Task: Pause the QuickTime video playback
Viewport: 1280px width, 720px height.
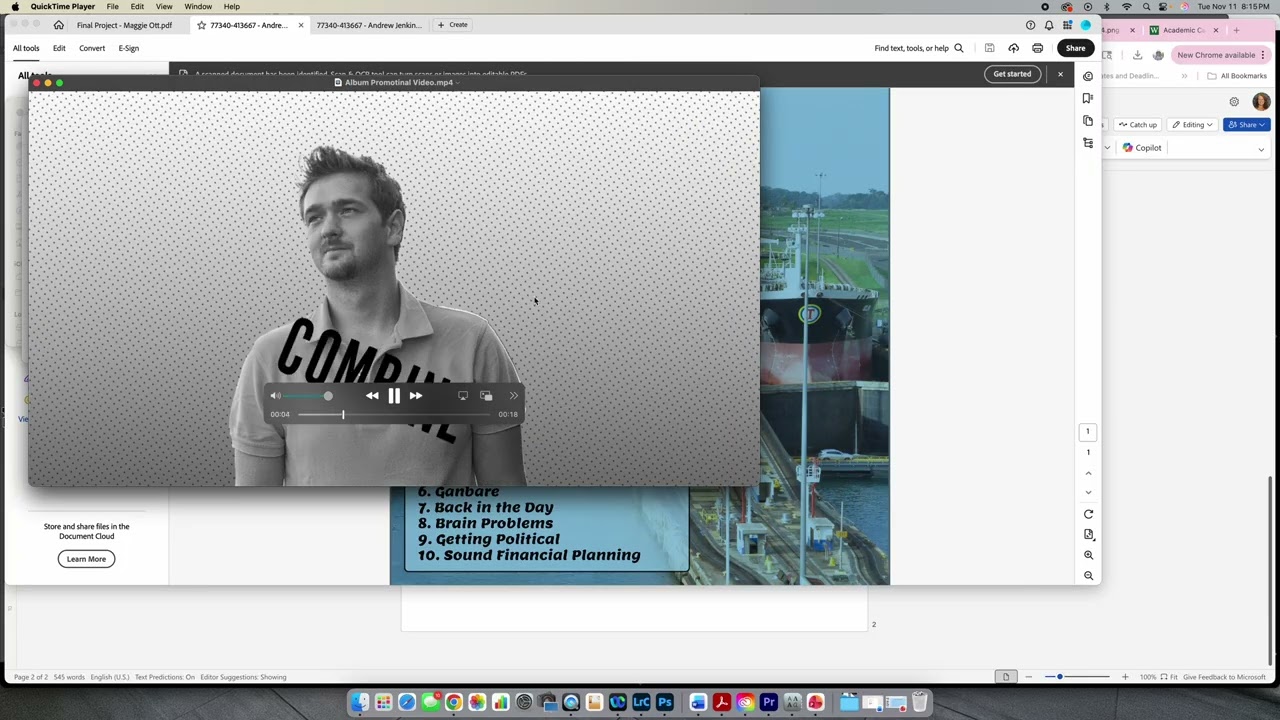Action: coord(394,396)
